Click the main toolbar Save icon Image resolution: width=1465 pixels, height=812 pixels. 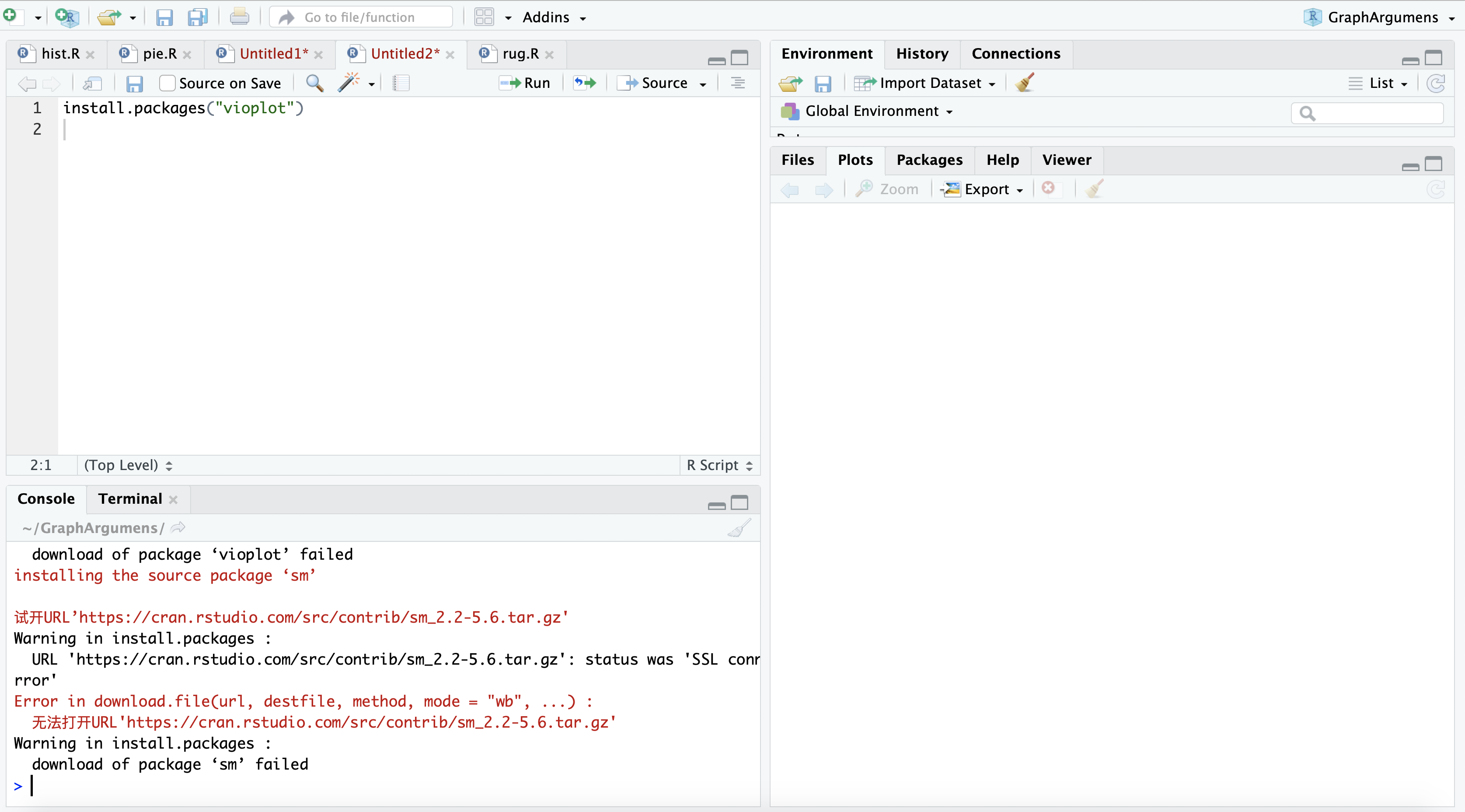click(x=164, y=17)
